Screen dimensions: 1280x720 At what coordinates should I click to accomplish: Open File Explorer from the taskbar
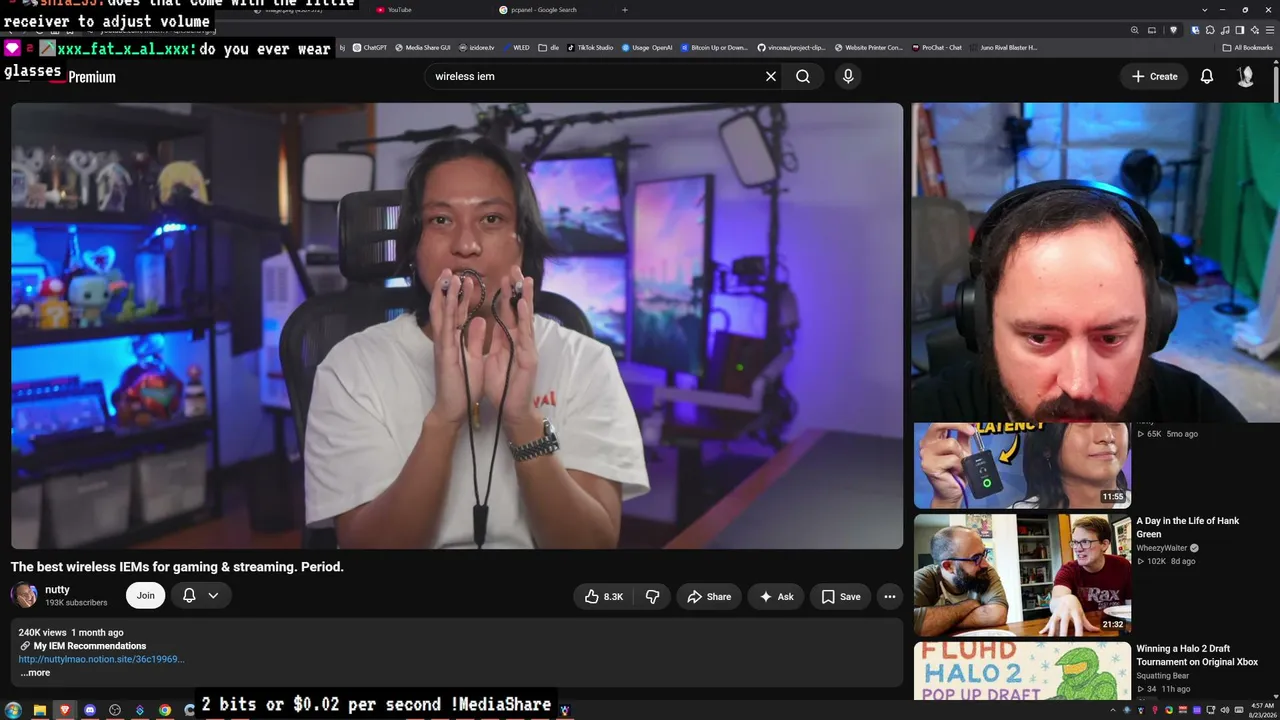tap(40, 710)
